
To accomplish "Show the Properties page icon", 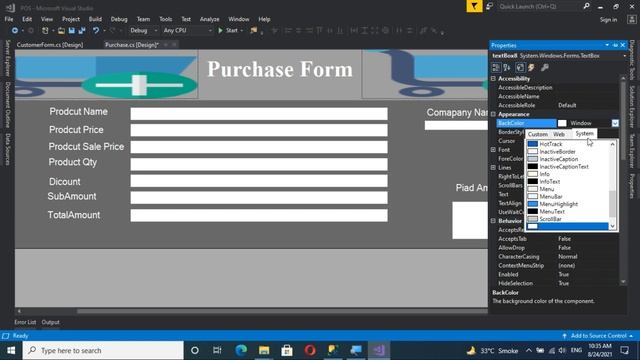I will (520, 67).
